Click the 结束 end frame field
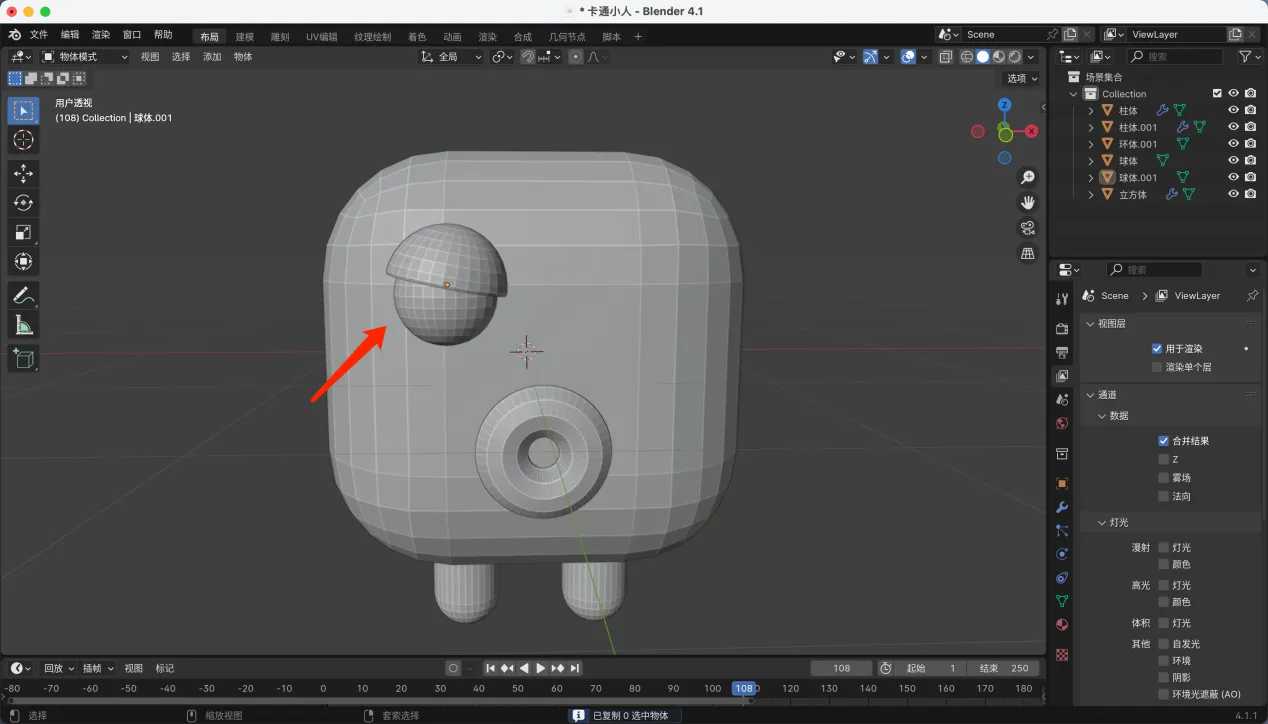 pos(1003,668)
